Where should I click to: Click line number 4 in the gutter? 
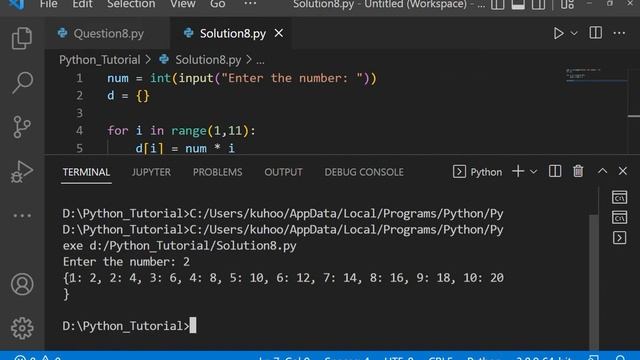point(79,131)
